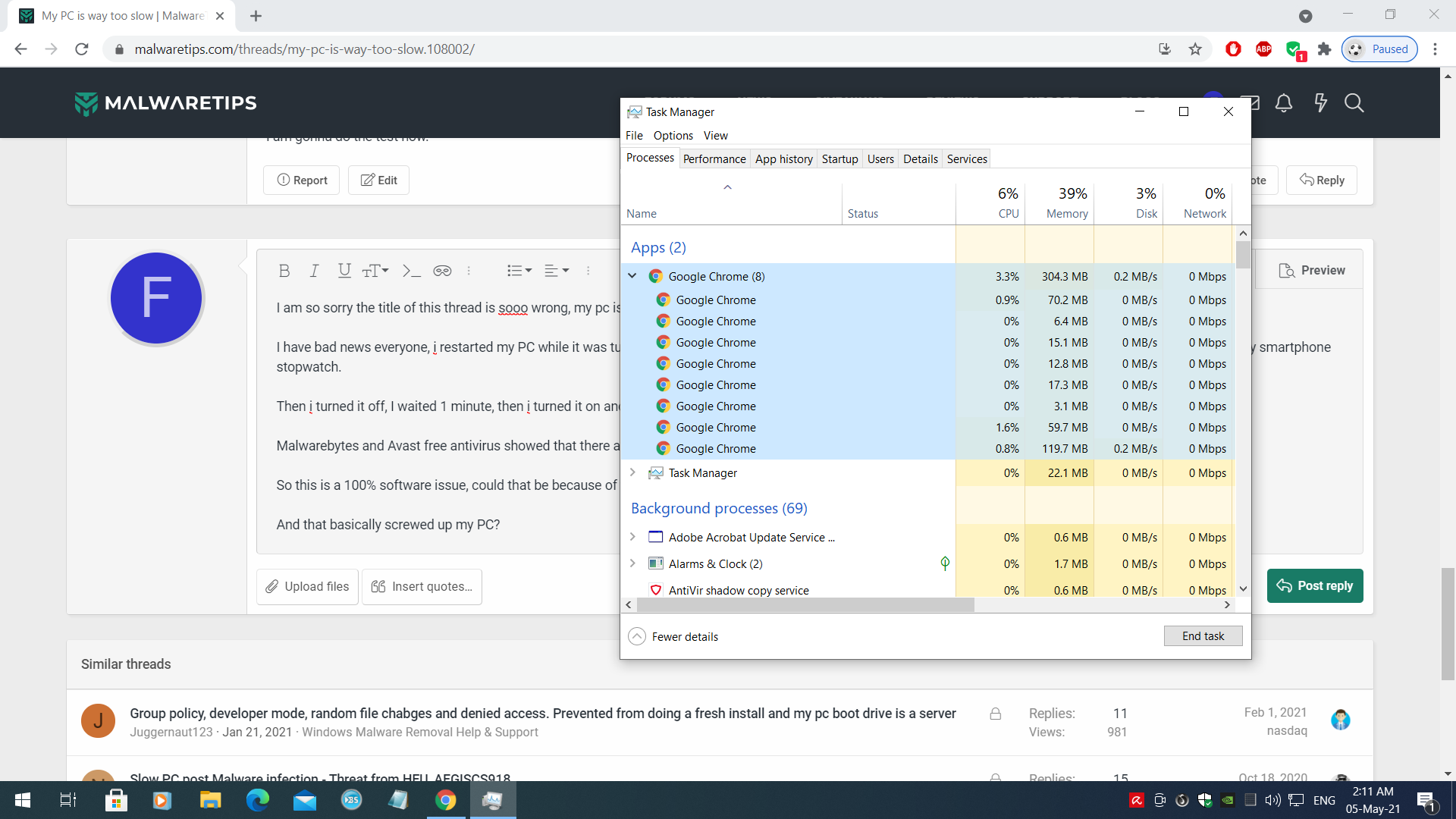The height and width of the screenshot is (819, 1456).
Task: Bookmark page with the star icon
Action: pyautogui.click(x=1195, y=49)
